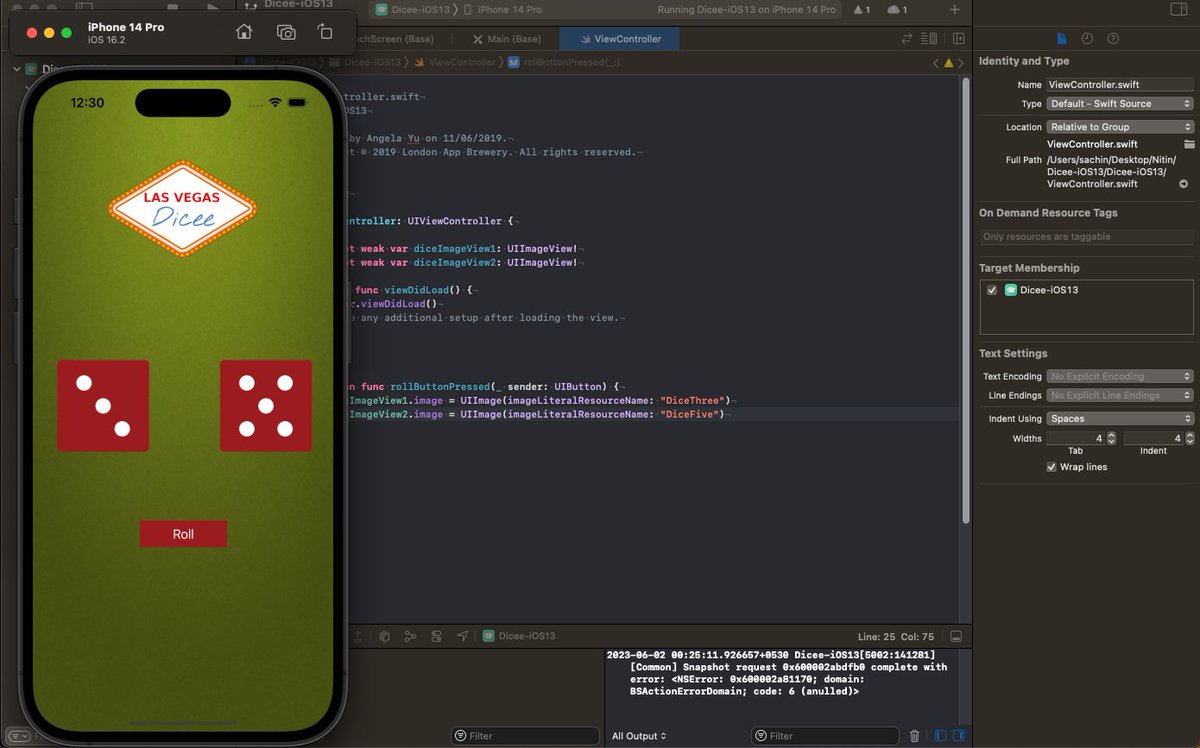Screen dimensions: 1200x748
Task: Uncheck Dicee-iOS13 under Target Membership
Action: pyautogui.click(x=992, y=290)
